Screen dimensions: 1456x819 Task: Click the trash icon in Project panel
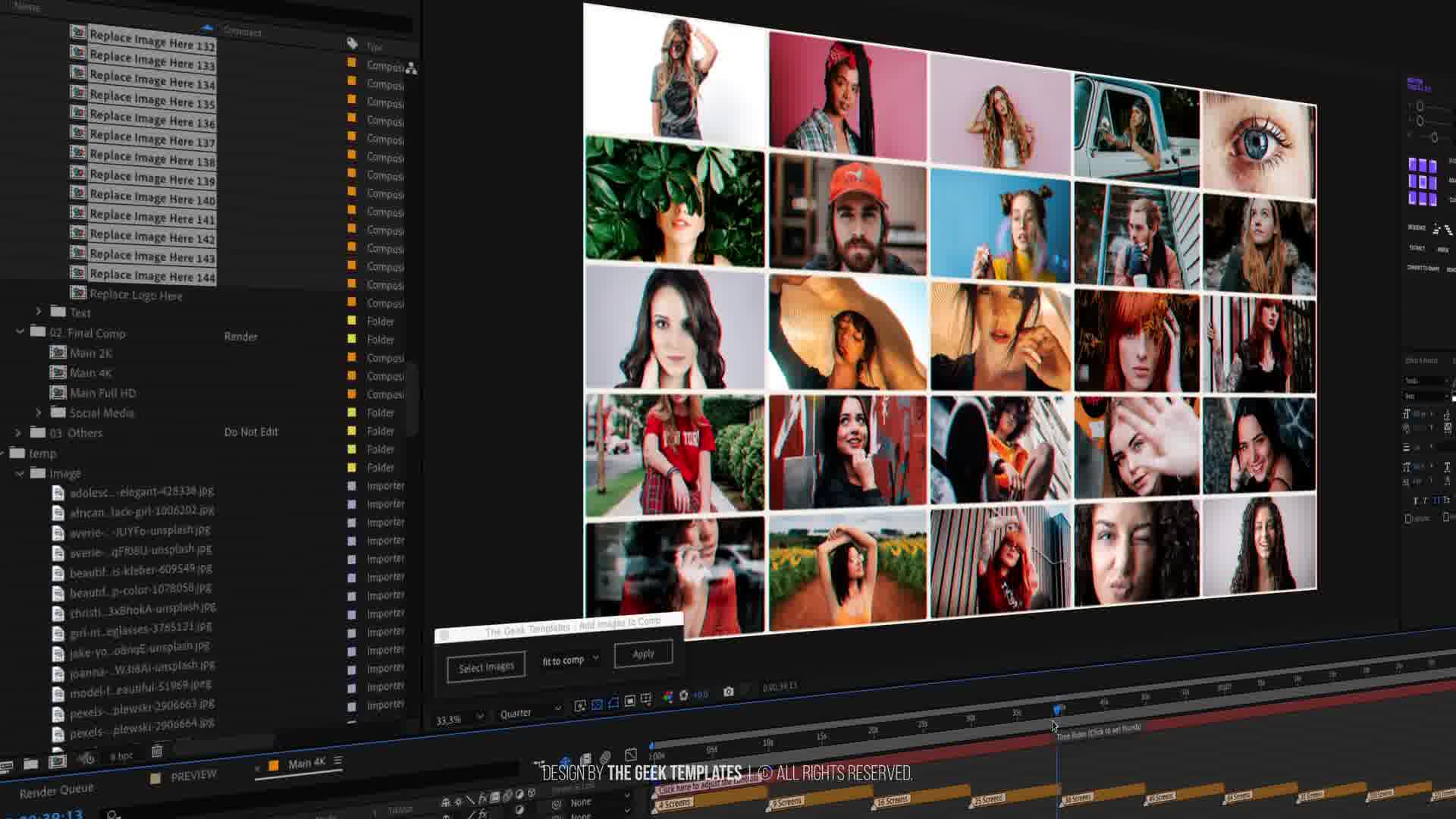coord(157,751)
